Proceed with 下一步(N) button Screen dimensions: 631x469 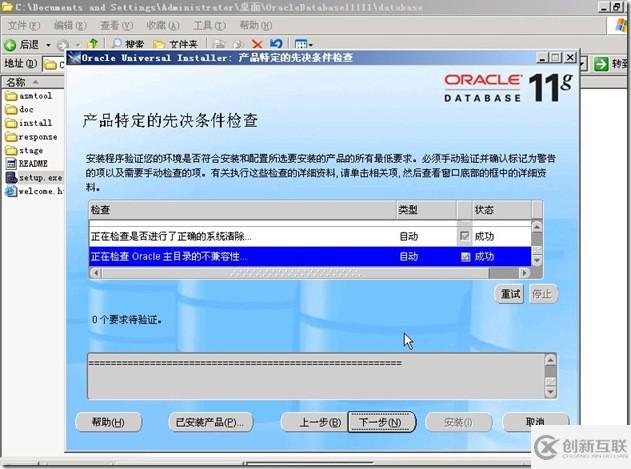tap(381, 422)
